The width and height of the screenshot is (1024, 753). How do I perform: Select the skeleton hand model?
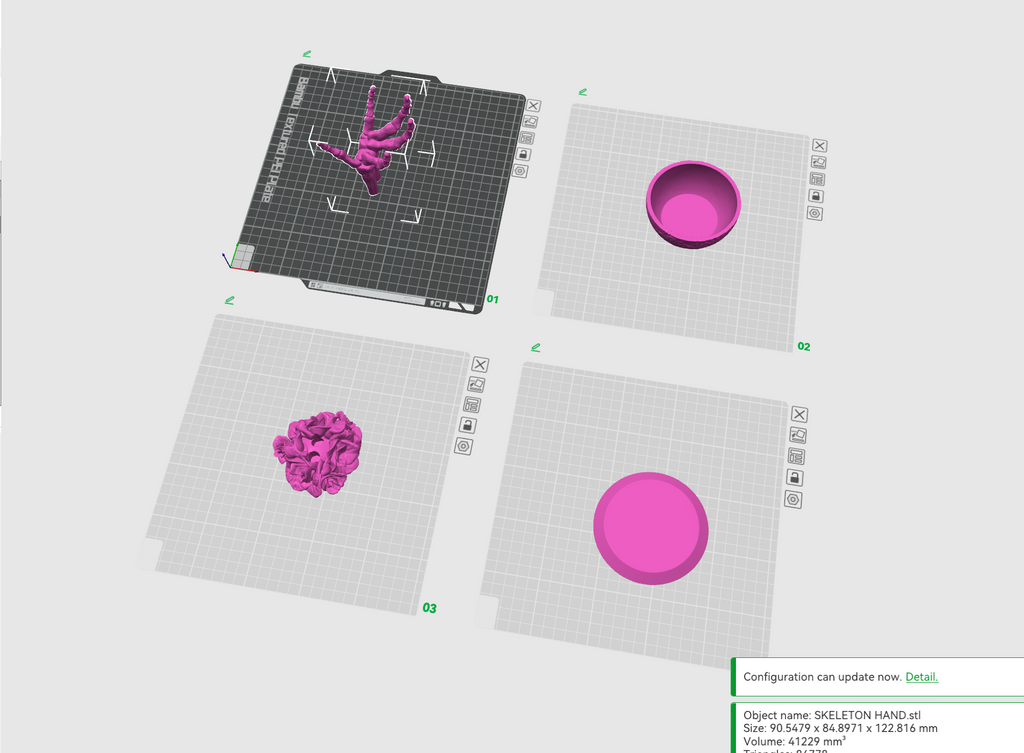(372, 140)
